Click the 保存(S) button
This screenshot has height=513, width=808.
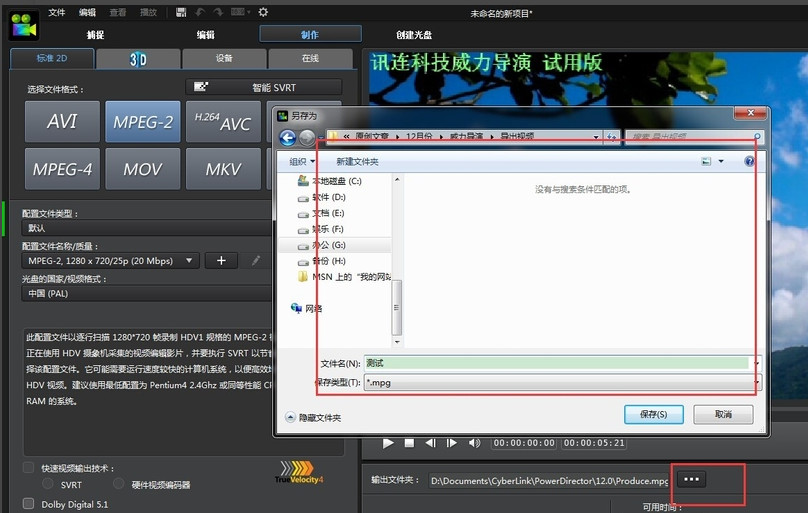point(653,413)
